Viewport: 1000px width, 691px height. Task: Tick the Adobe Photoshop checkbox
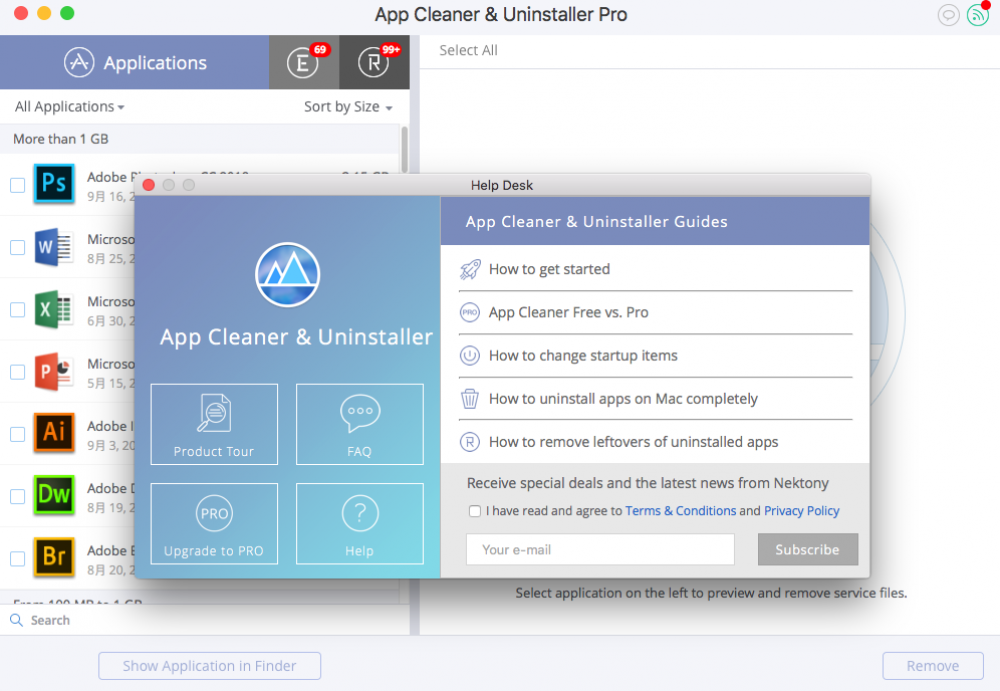point(18,185)
